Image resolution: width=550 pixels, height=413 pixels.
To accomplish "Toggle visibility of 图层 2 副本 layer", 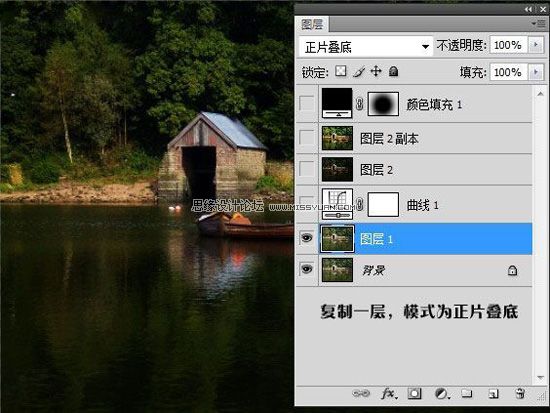I will click(x=307, y=138).
